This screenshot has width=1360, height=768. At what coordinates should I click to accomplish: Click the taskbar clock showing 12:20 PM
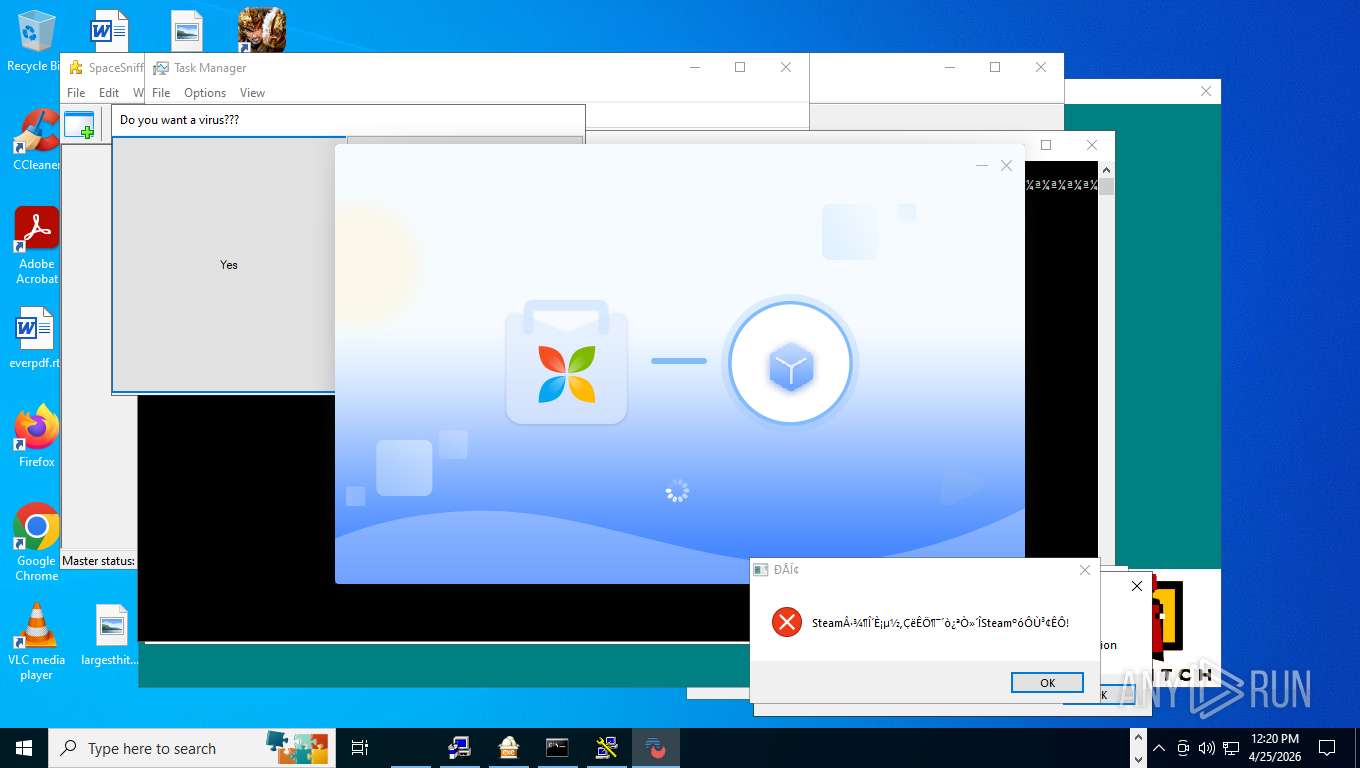[x=1275, y=748]
